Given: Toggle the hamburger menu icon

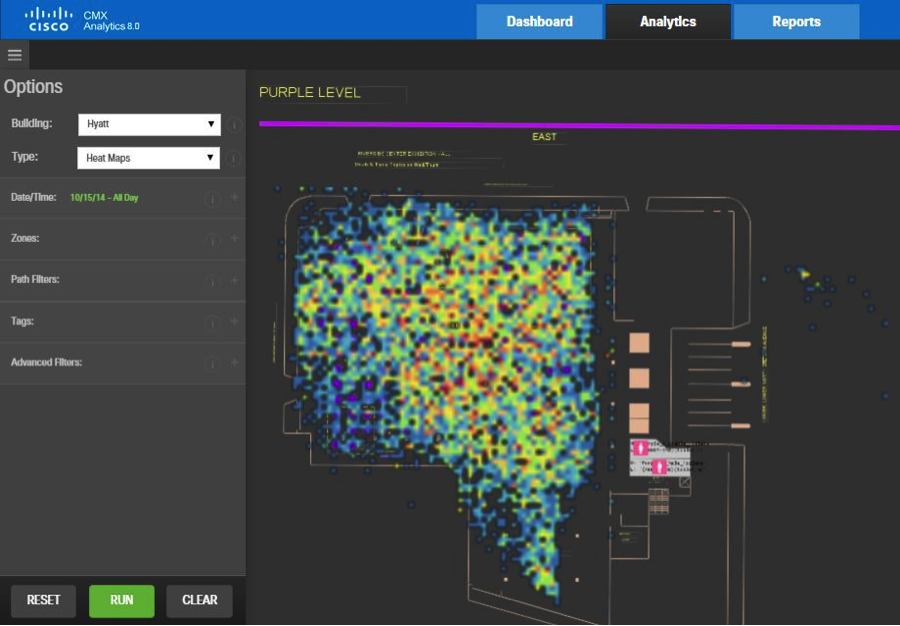Looking at the screenshot, I should click(14, 55).
